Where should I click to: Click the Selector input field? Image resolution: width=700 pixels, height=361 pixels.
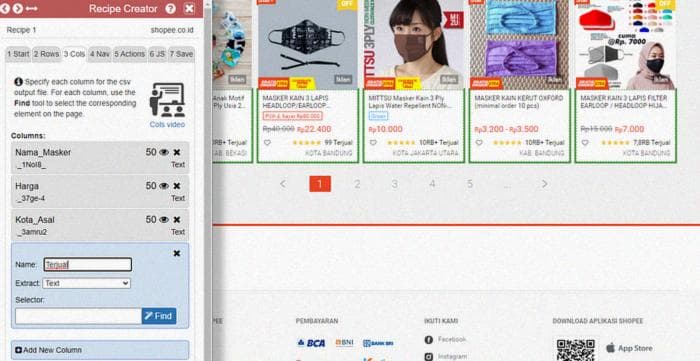[79, 316]
